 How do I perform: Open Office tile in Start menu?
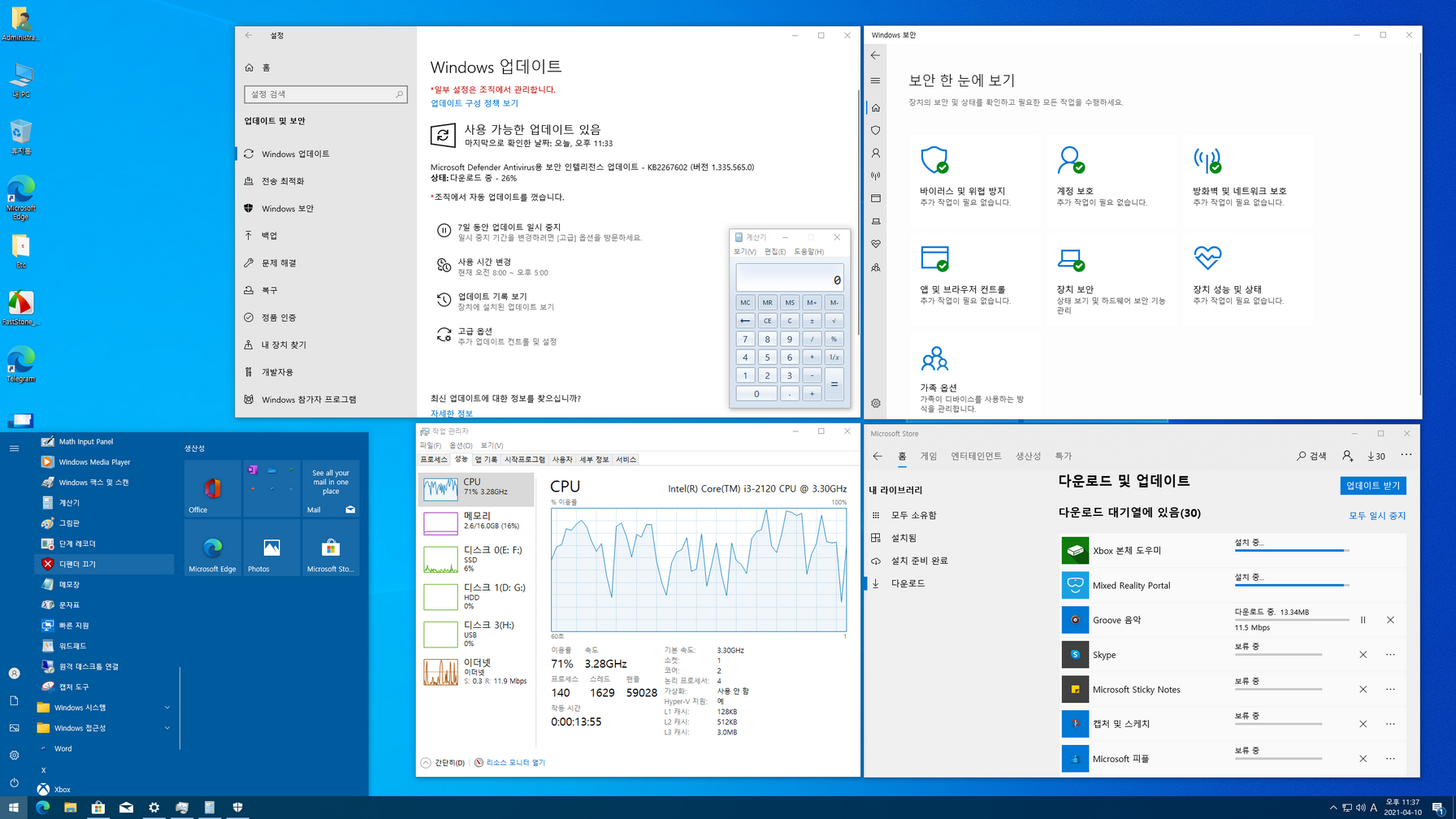(213, 488)
